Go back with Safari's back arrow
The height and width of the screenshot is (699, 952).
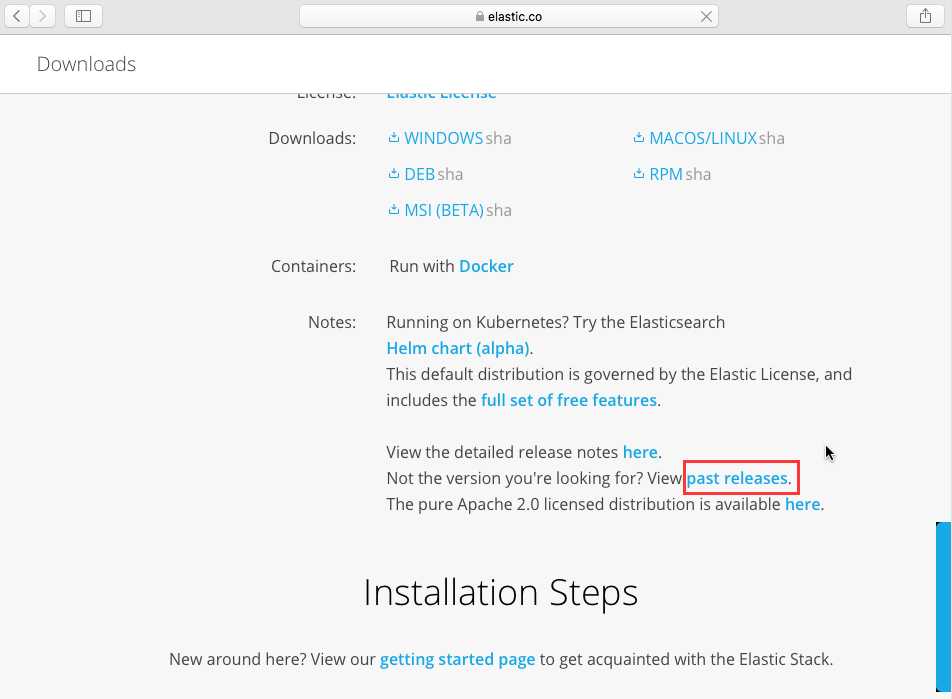tap(17, 16)
